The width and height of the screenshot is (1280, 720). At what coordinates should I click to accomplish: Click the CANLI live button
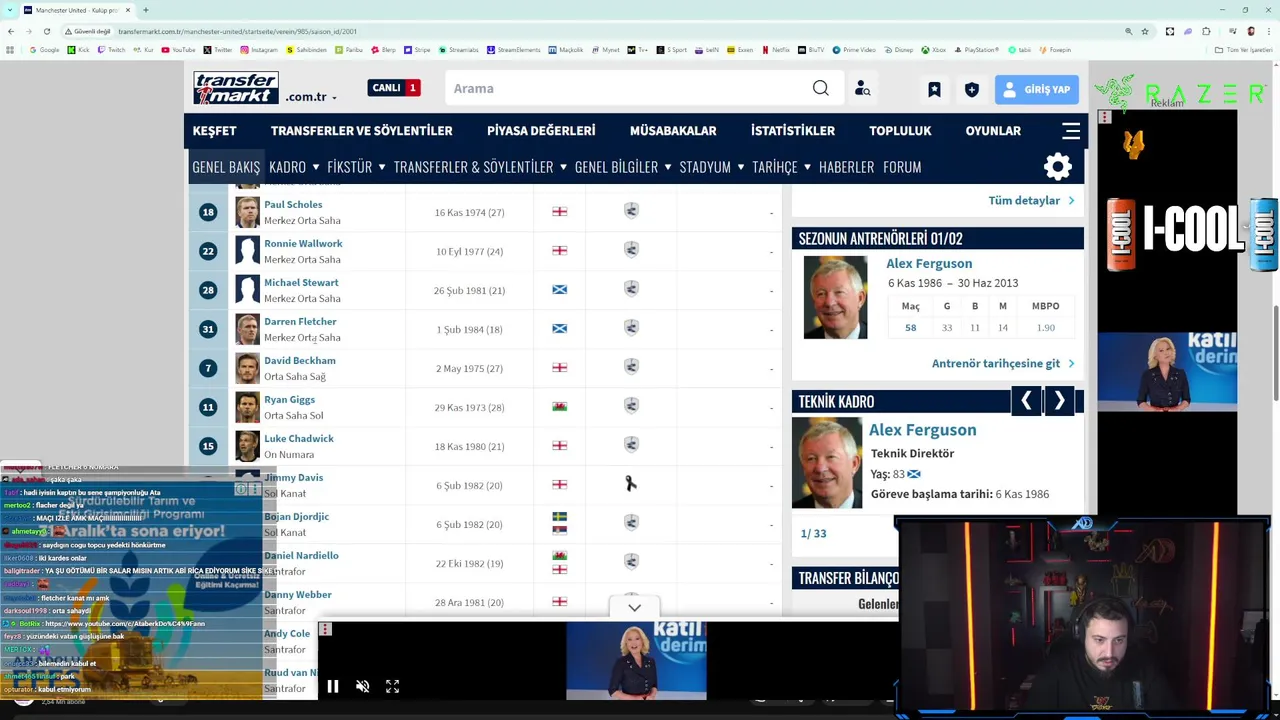pos(394,88)
